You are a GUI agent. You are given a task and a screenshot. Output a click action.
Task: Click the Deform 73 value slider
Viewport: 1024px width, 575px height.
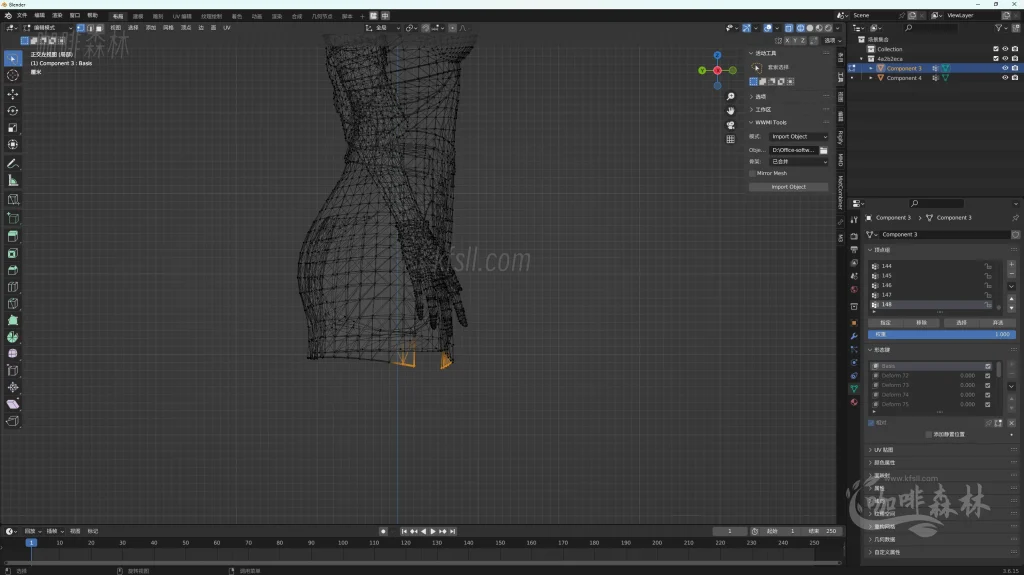[x=965, y=386]
